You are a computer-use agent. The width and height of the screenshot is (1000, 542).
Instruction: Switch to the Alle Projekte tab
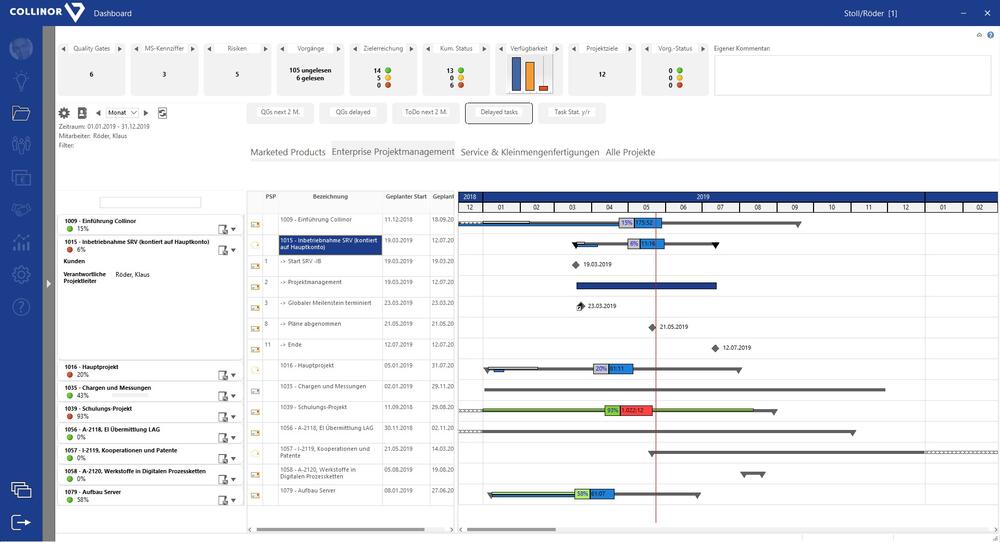[630, 152]
